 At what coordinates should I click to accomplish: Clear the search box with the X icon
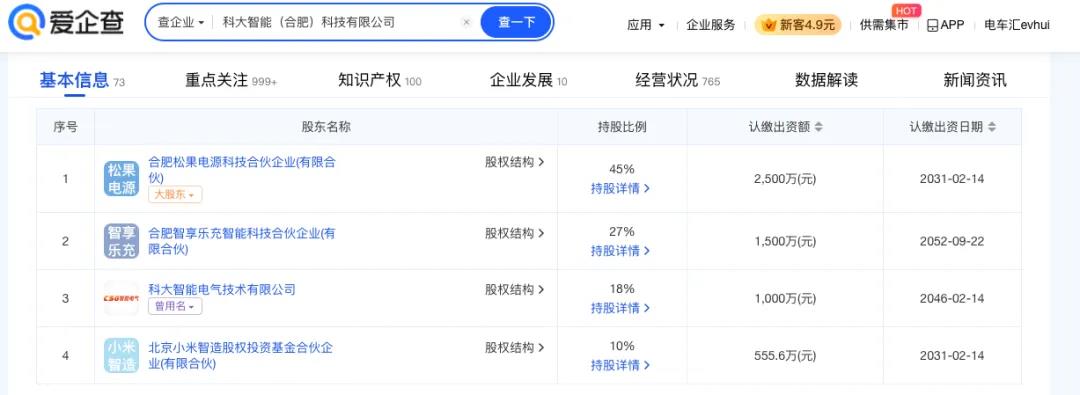coord(466,22)
